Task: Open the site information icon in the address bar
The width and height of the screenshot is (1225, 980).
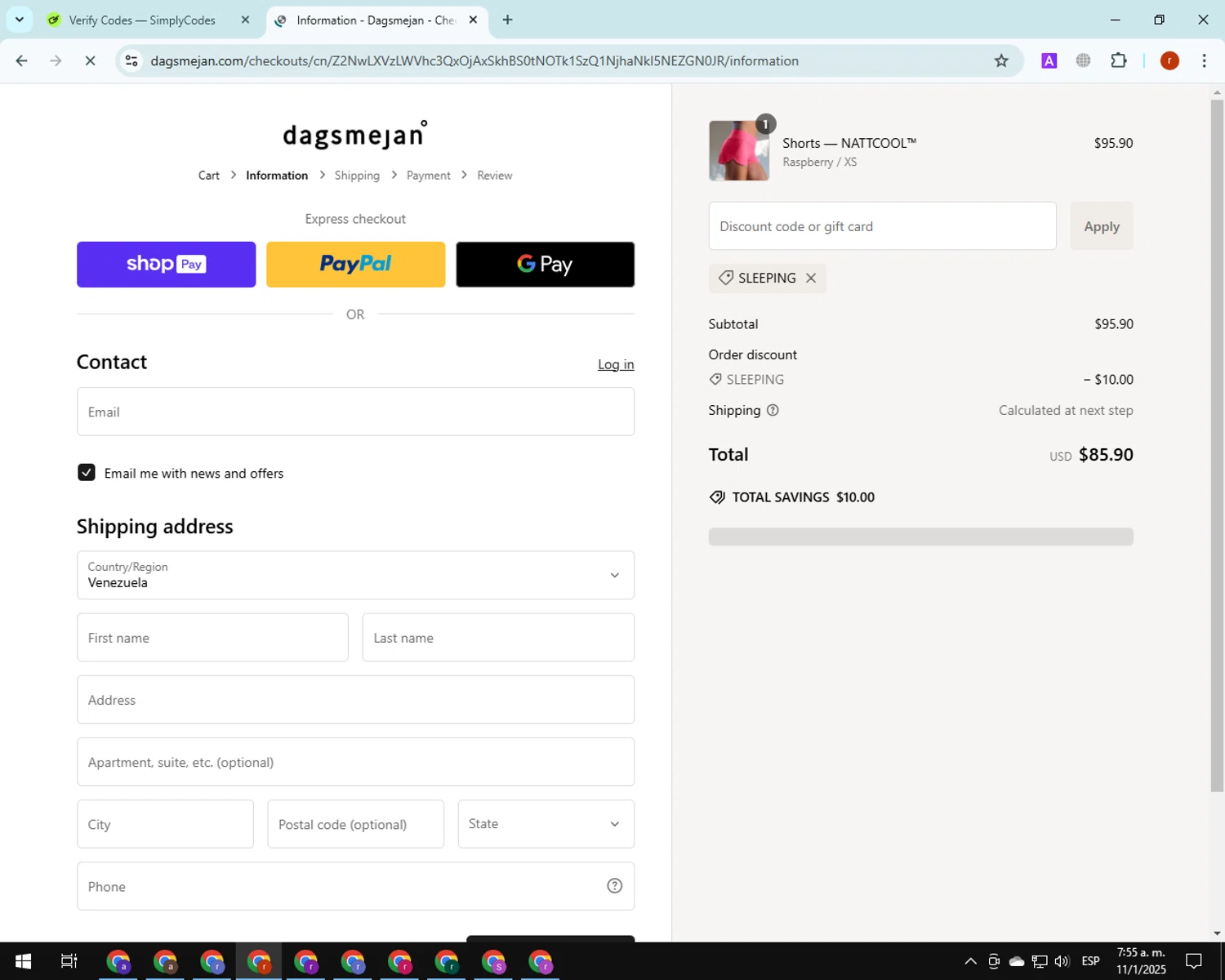Action: point(131,60)
